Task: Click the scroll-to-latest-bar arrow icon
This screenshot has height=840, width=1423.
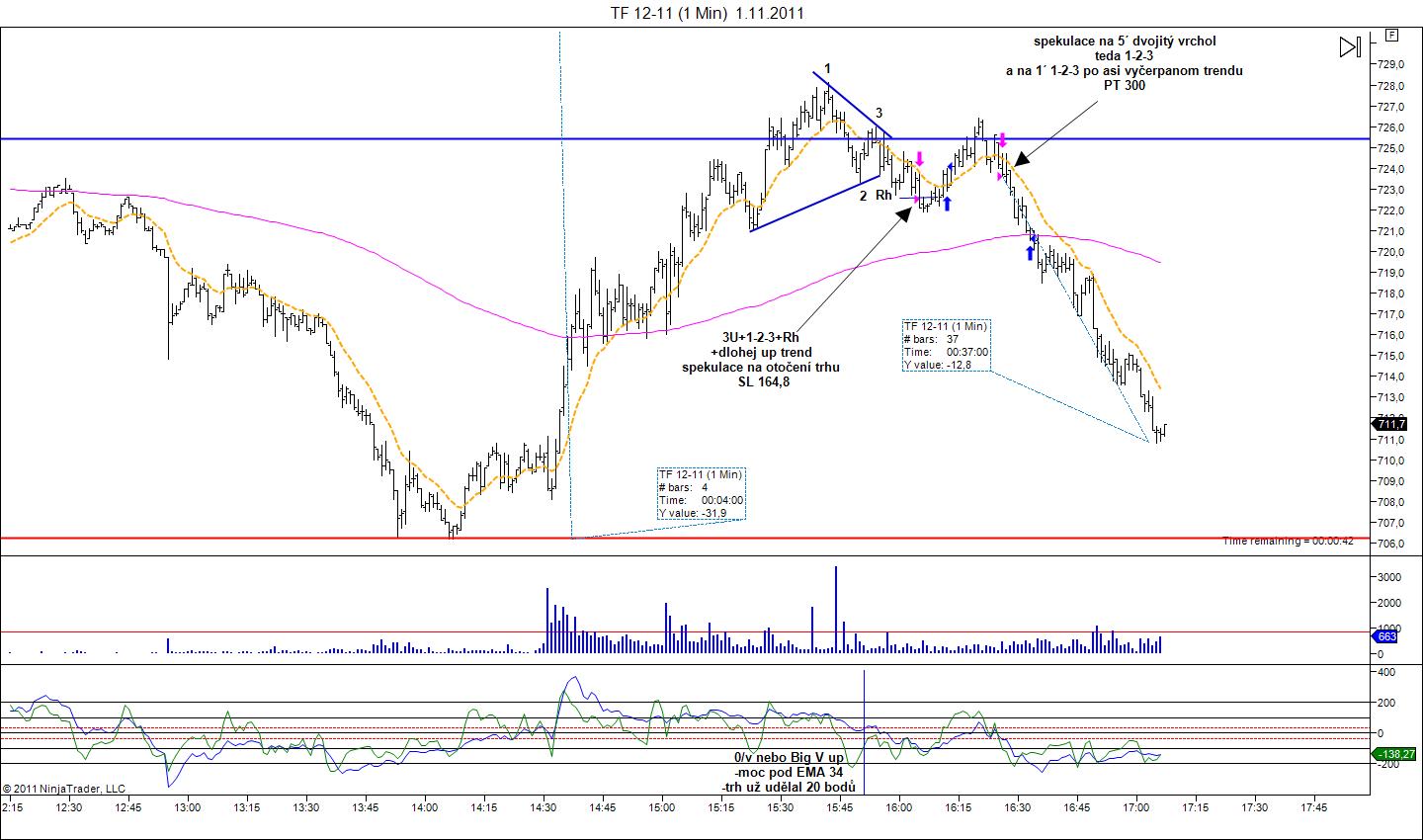Action: 1351,46
